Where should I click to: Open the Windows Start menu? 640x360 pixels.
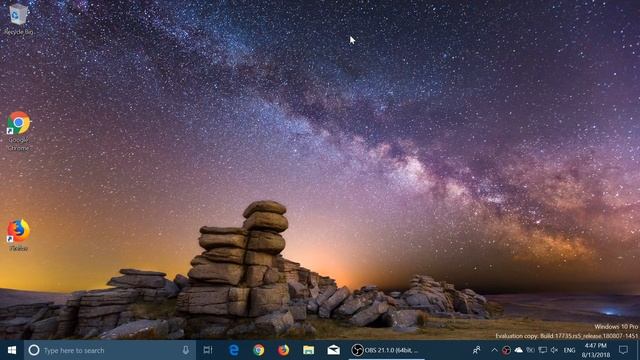point(12,350)
